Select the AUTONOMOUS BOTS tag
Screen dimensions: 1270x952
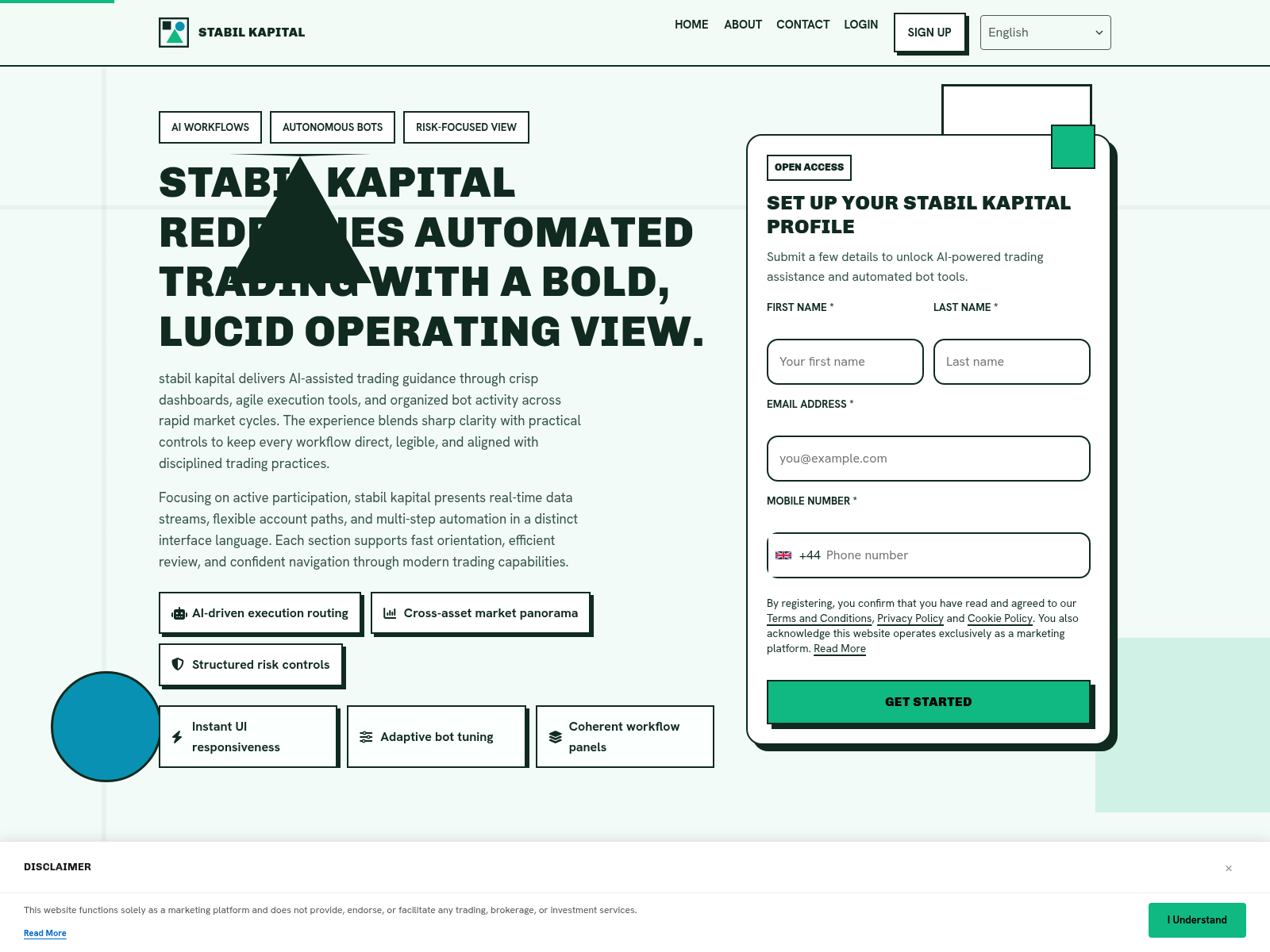333,127
